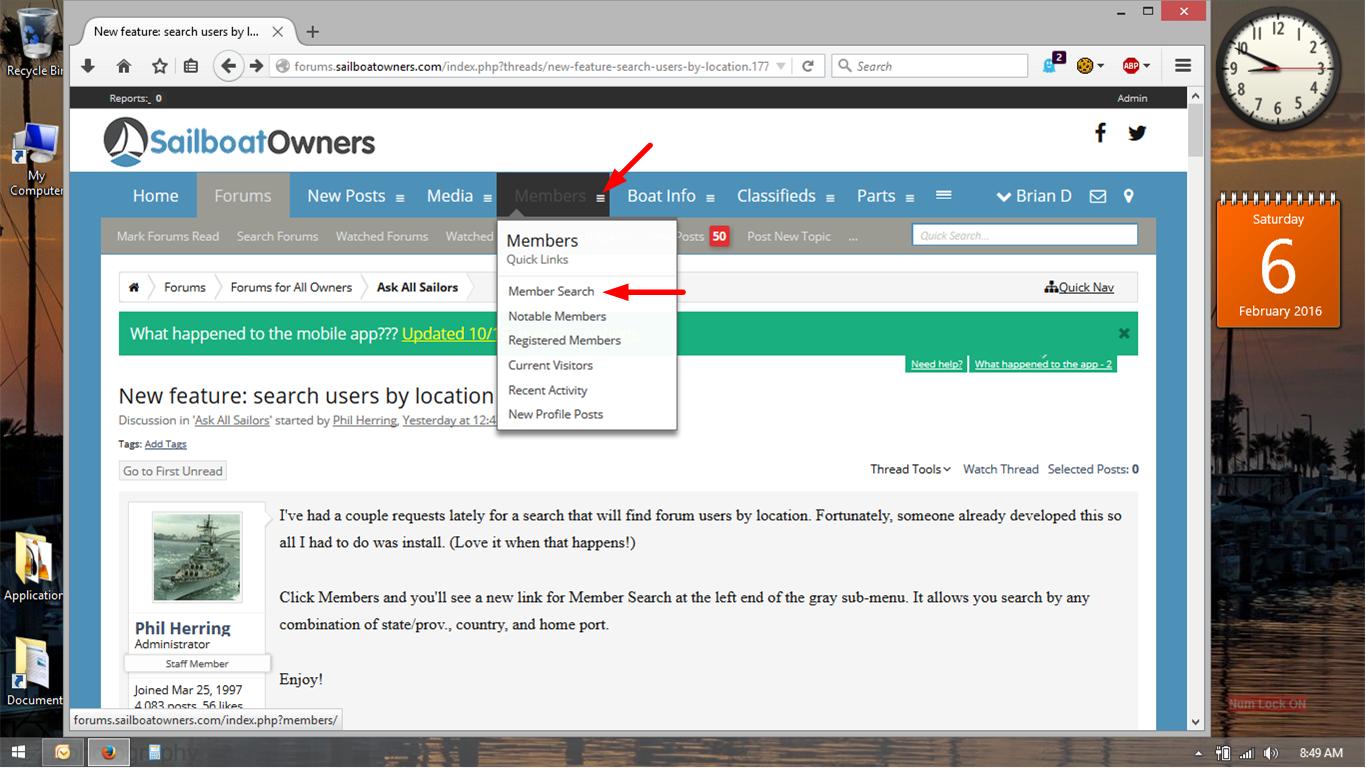1366x768 pixels.
Task: Open AdBlock Plus extension icon
Action: [1131, 66]
